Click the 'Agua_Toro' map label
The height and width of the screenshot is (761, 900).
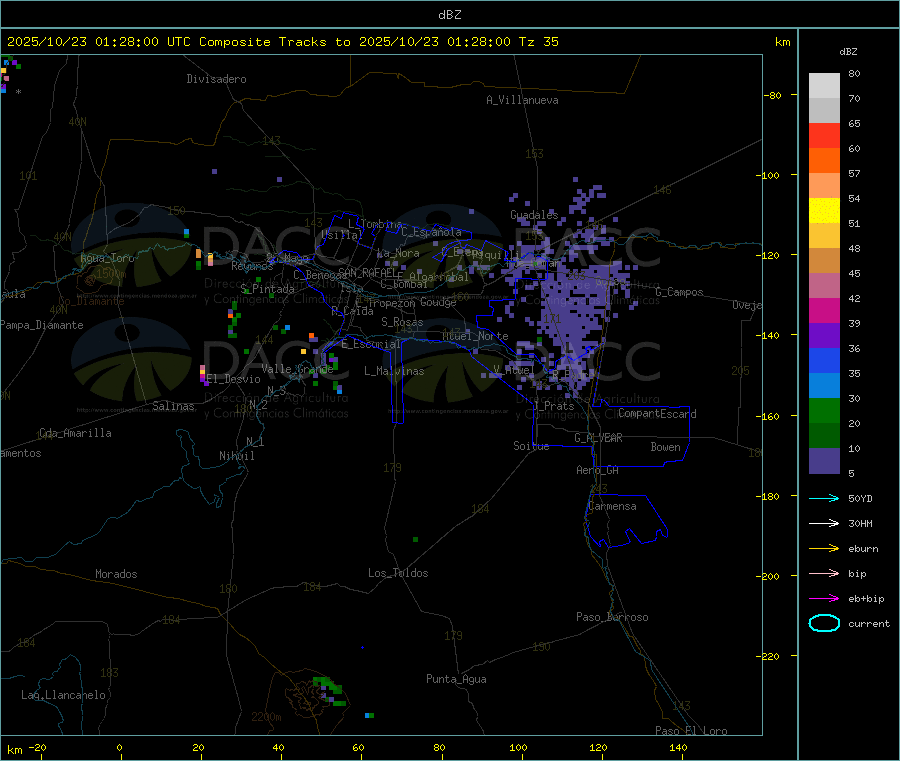(x=107, y=258)
